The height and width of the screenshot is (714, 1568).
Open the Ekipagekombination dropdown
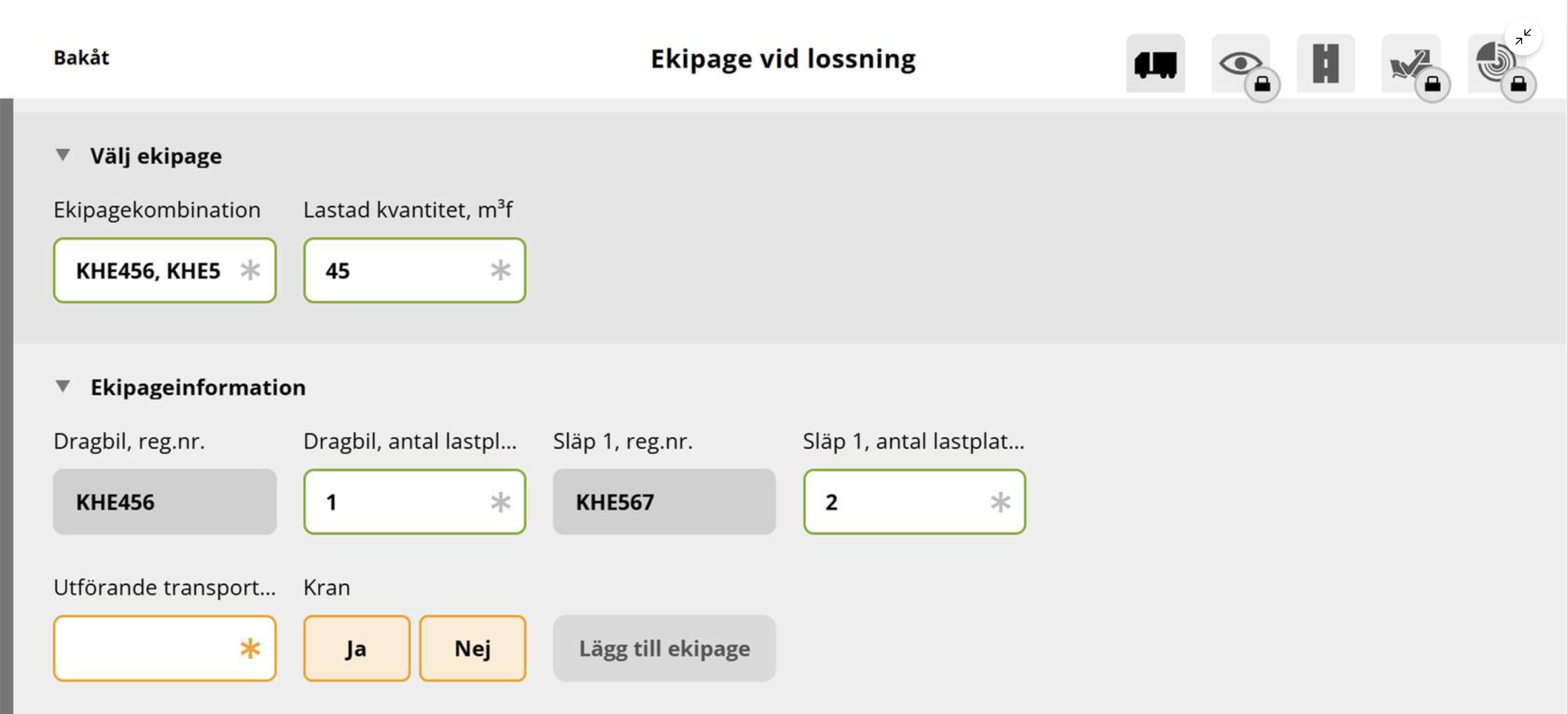tap(165, 270)
